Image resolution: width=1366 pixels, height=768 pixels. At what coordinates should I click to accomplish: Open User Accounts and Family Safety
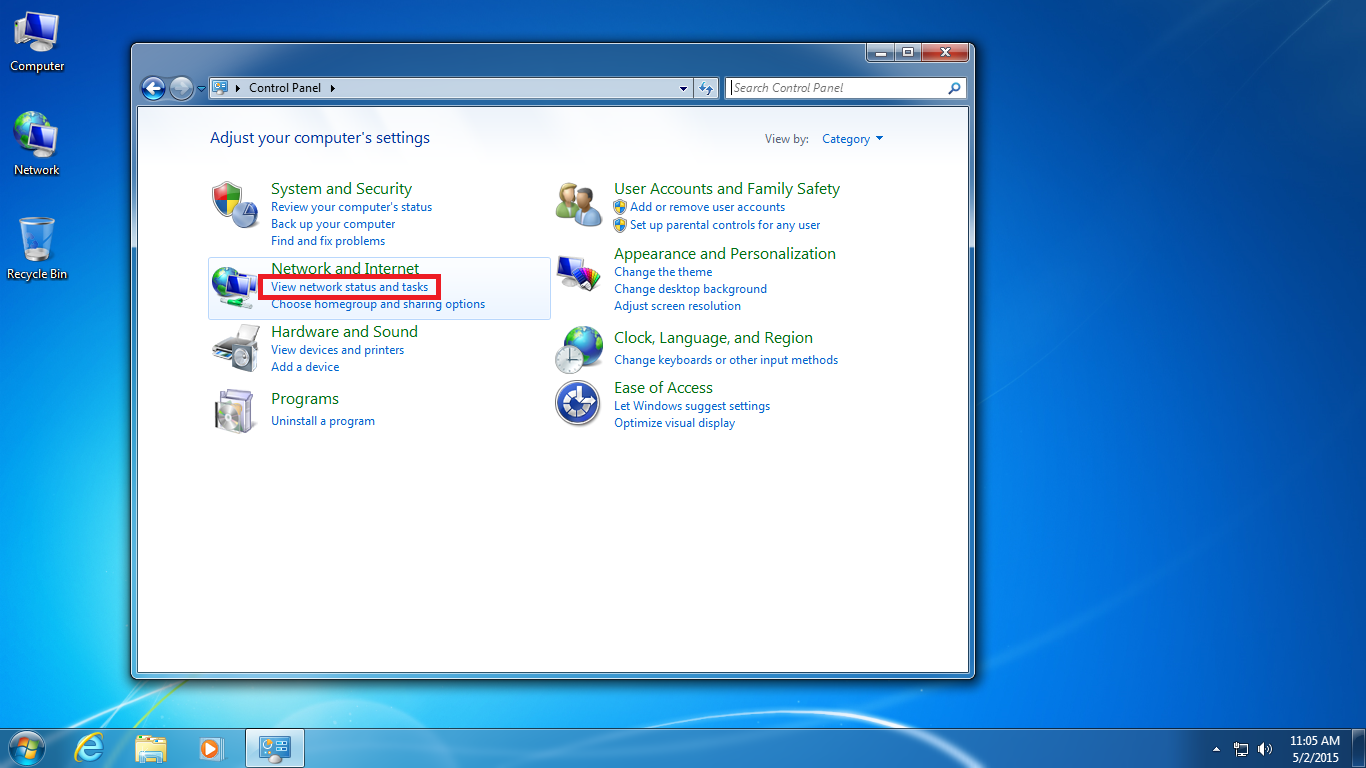727,189
